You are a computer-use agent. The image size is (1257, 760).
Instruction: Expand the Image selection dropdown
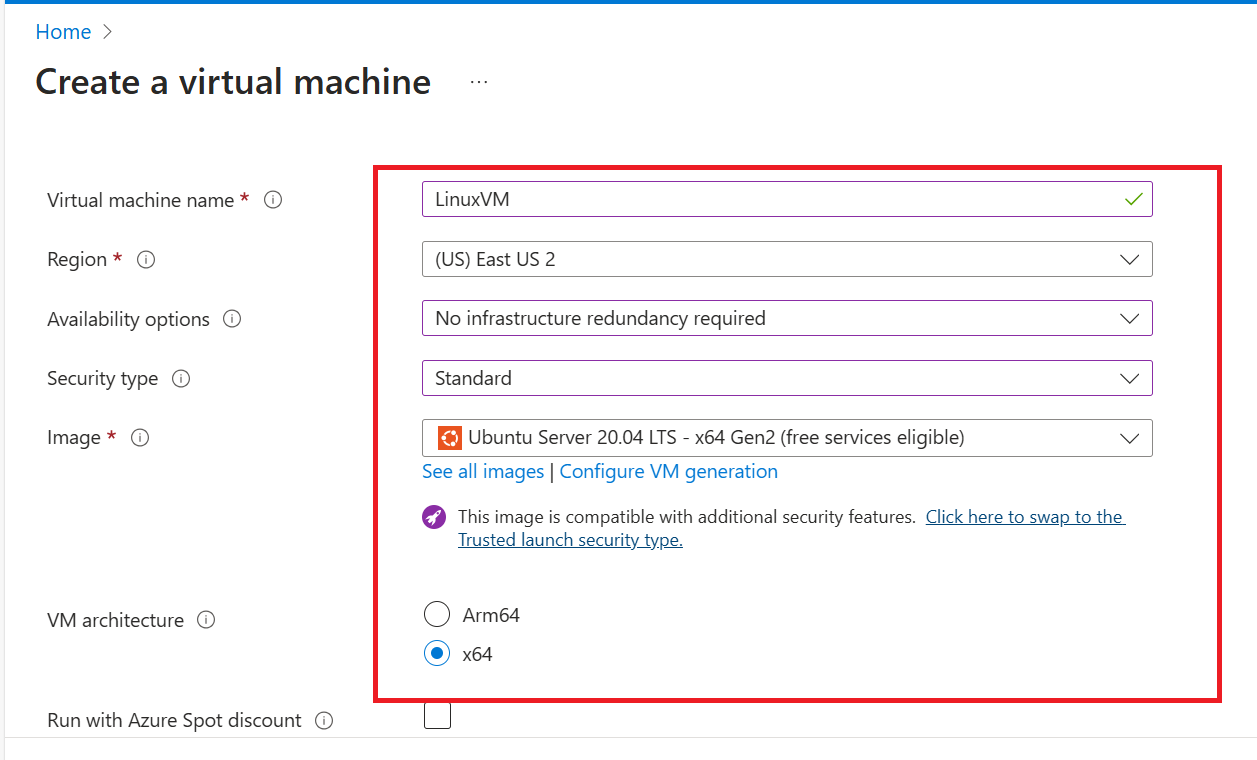click(x=786, y=438)
